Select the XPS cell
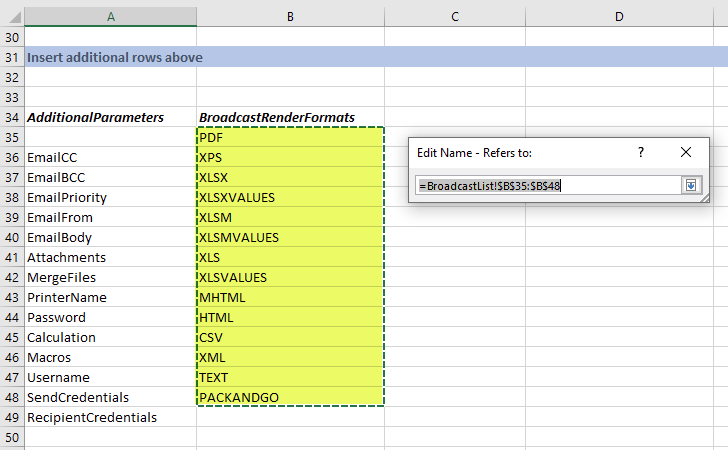The image size is (728, 450). pyautogui.click(x=290, y=157)
